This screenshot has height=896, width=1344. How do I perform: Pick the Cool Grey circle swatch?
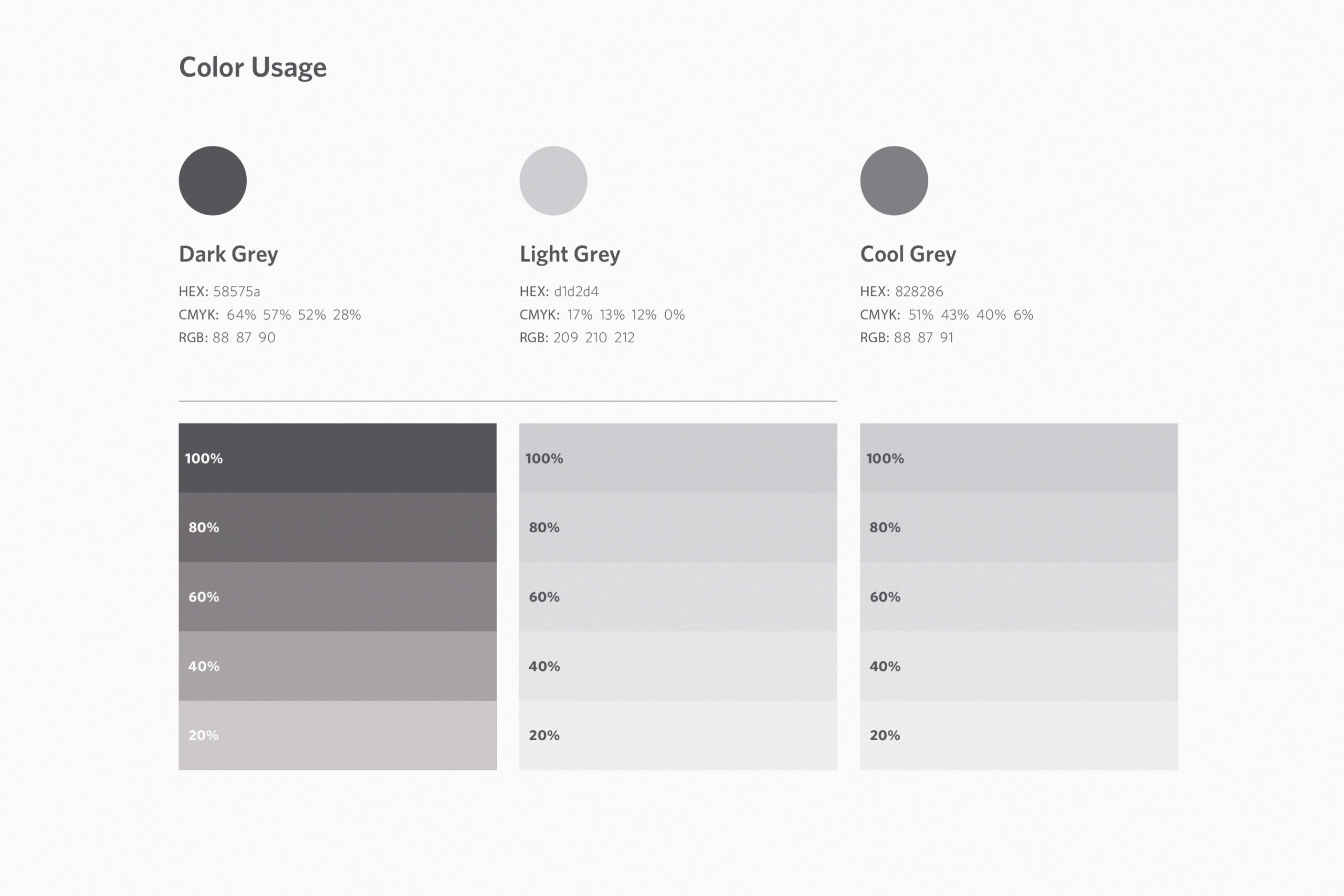pos(894,181)
